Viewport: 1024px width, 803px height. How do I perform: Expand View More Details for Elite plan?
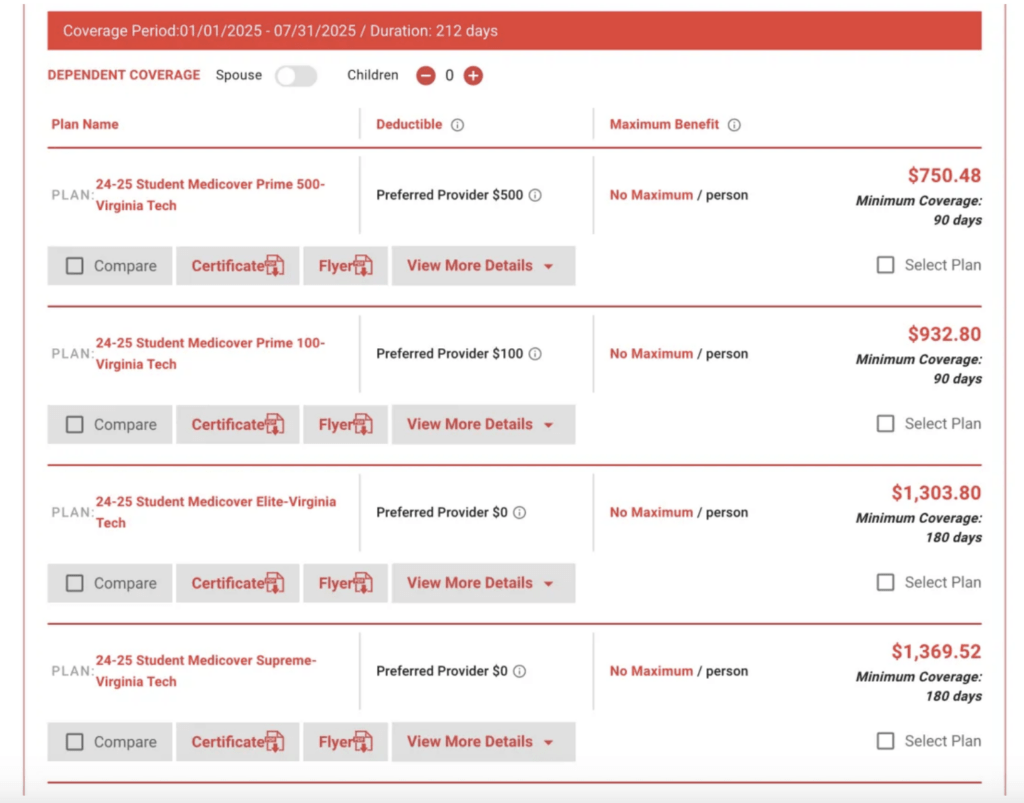tap(483, 583)
